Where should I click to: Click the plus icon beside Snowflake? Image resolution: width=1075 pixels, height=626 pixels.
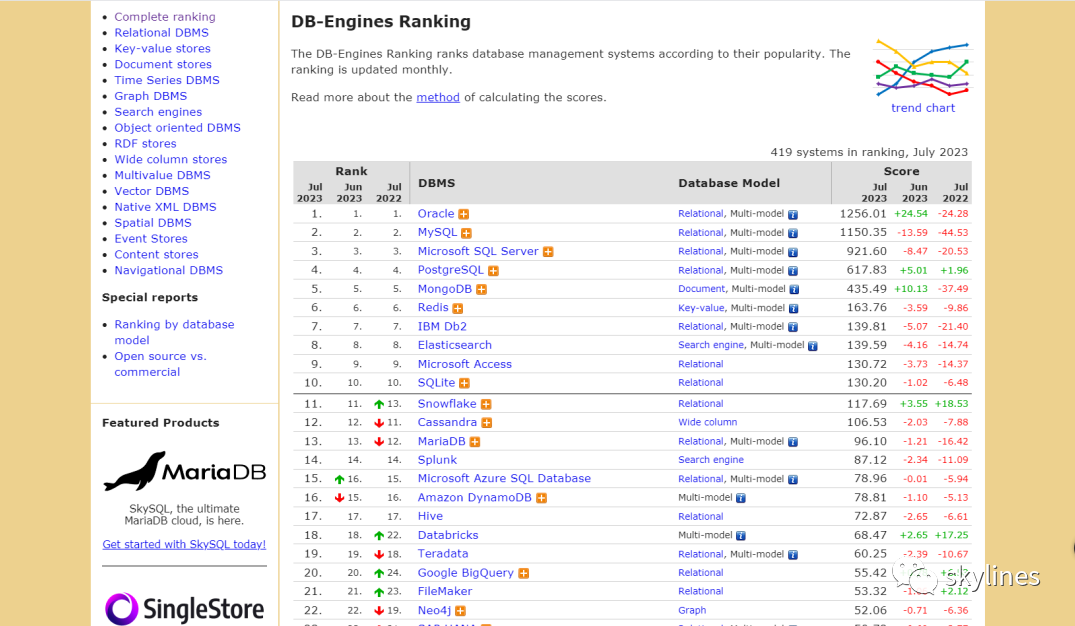pyautogui.click(x=485, y=405)
